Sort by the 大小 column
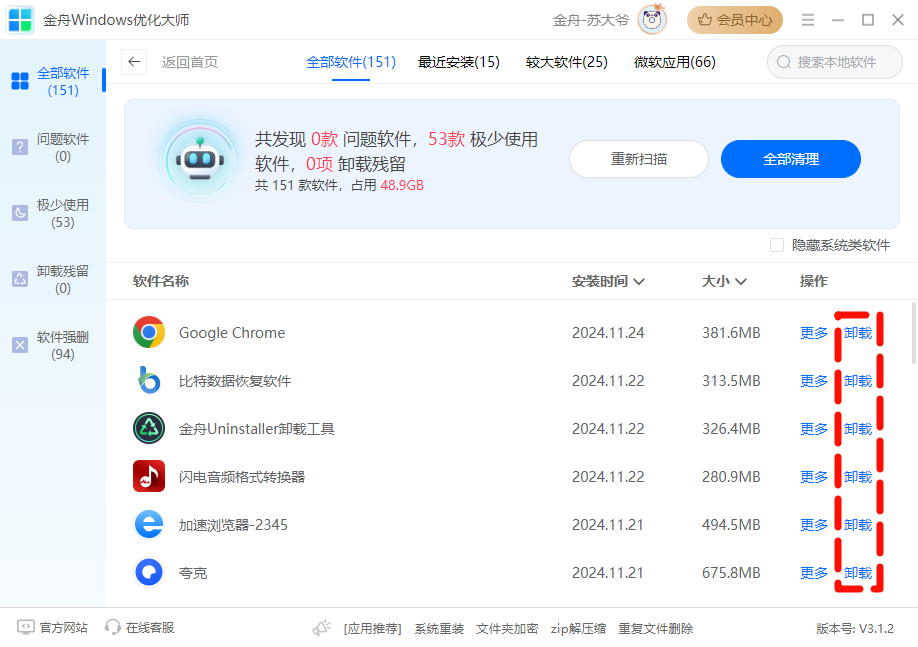Viewport: 918px width, 647px height. click(x=724, y=282)
